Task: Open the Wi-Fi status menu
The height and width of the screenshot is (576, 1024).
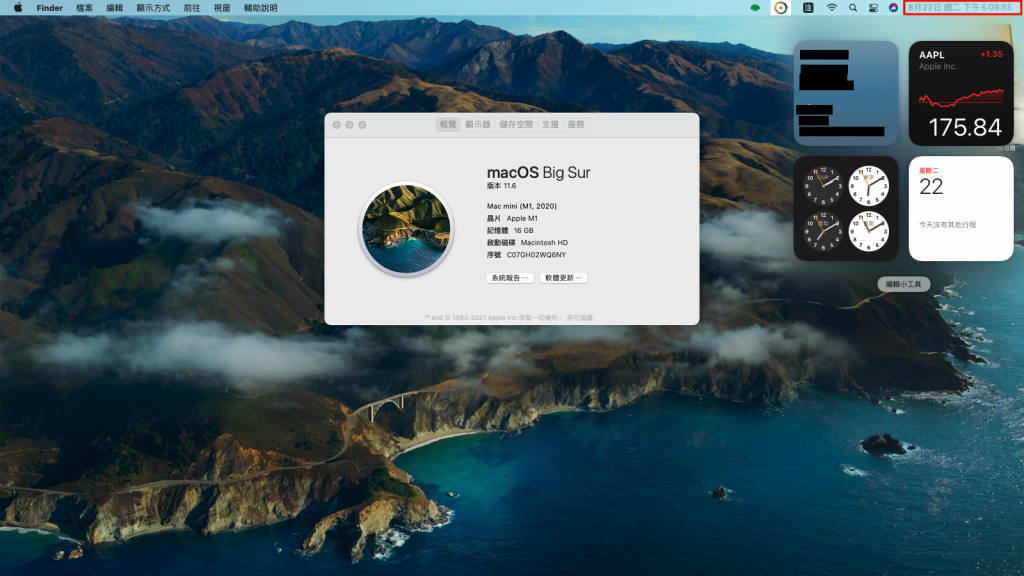Action: tap(831, 8)
